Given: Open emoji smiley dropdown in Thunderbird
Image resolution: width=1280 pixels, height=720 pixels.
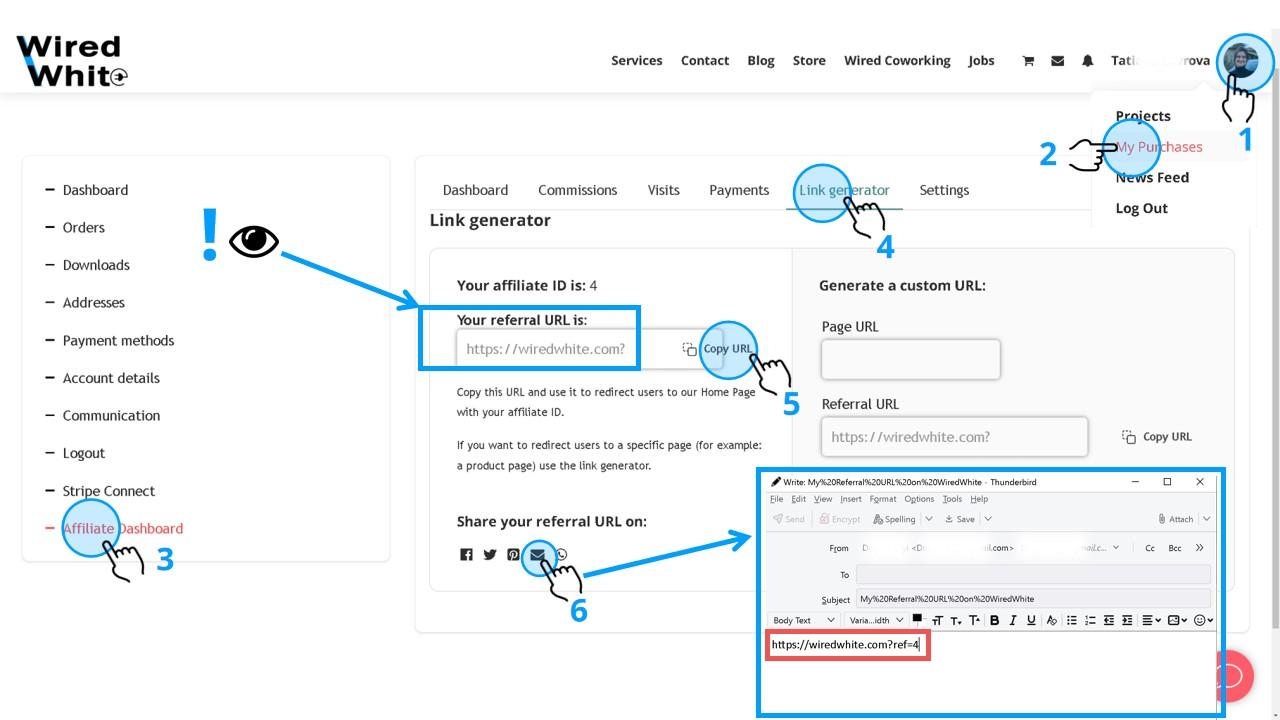Looking at the screenshot, I should tap(1203, 620).
